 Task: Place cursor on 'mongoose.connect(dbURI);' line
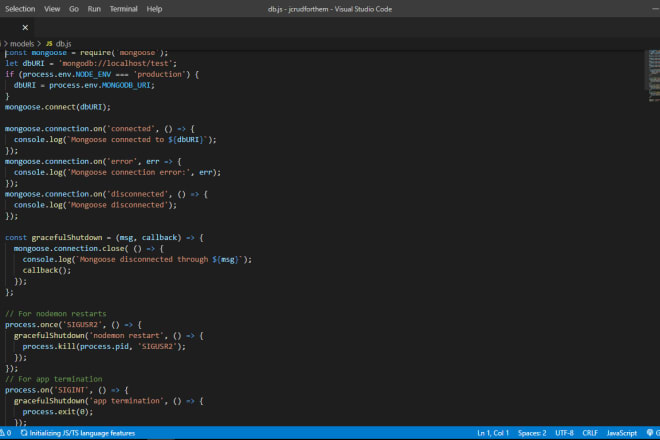pyautogui.click(x=58, y=107)
